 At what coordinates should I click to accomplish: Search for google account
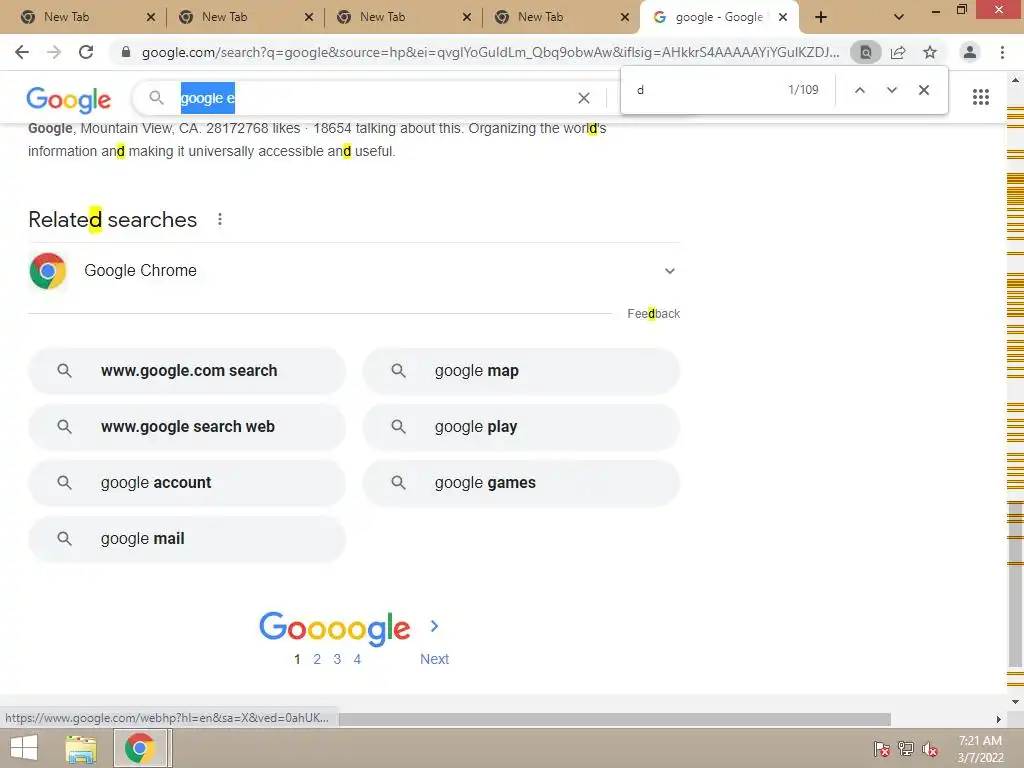coord(187,483)
